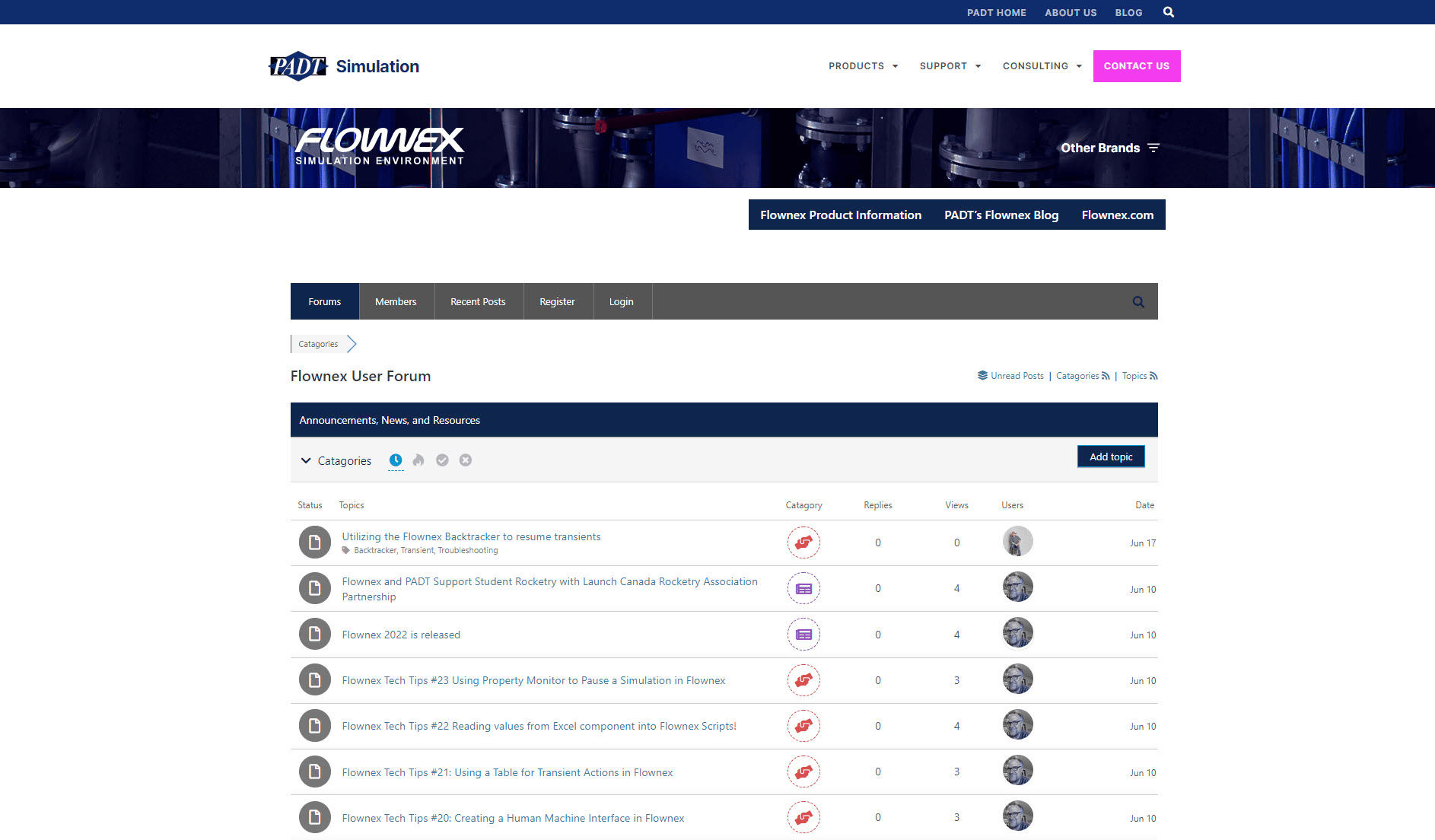
Task: Click the Transient tag
Action: pos(417,550)
